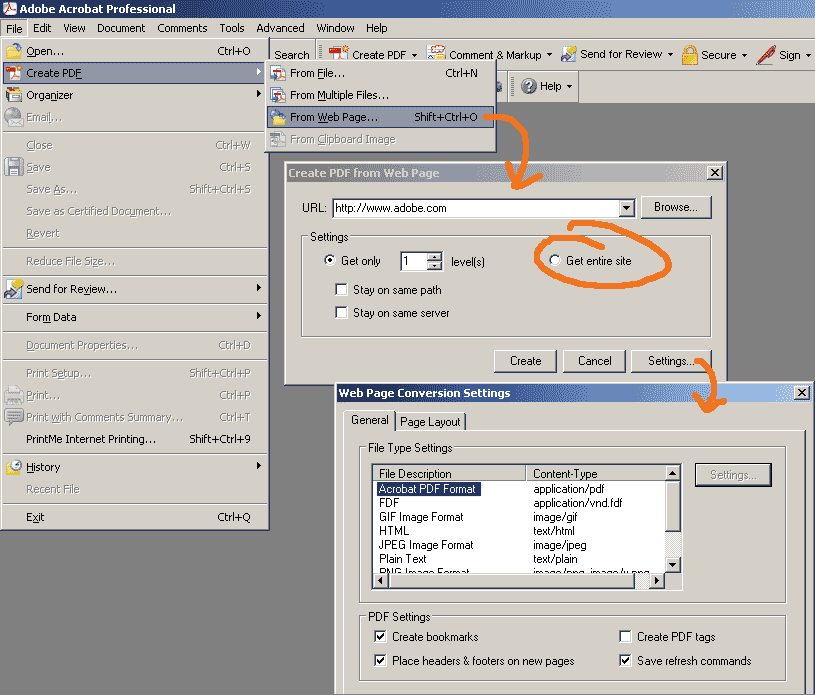Expand the Secure toolbar dropdown arrow

coord(744,55)
